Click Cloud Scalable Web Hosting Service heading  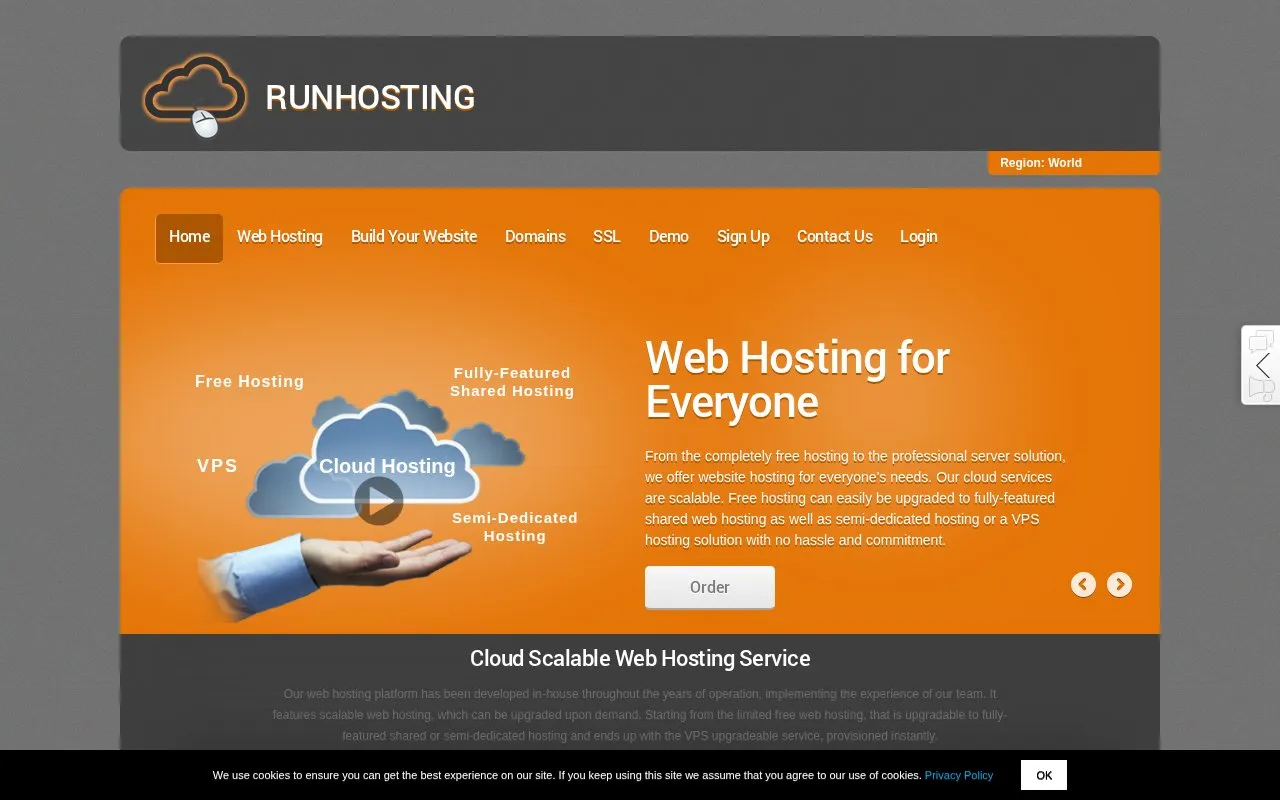640,658
